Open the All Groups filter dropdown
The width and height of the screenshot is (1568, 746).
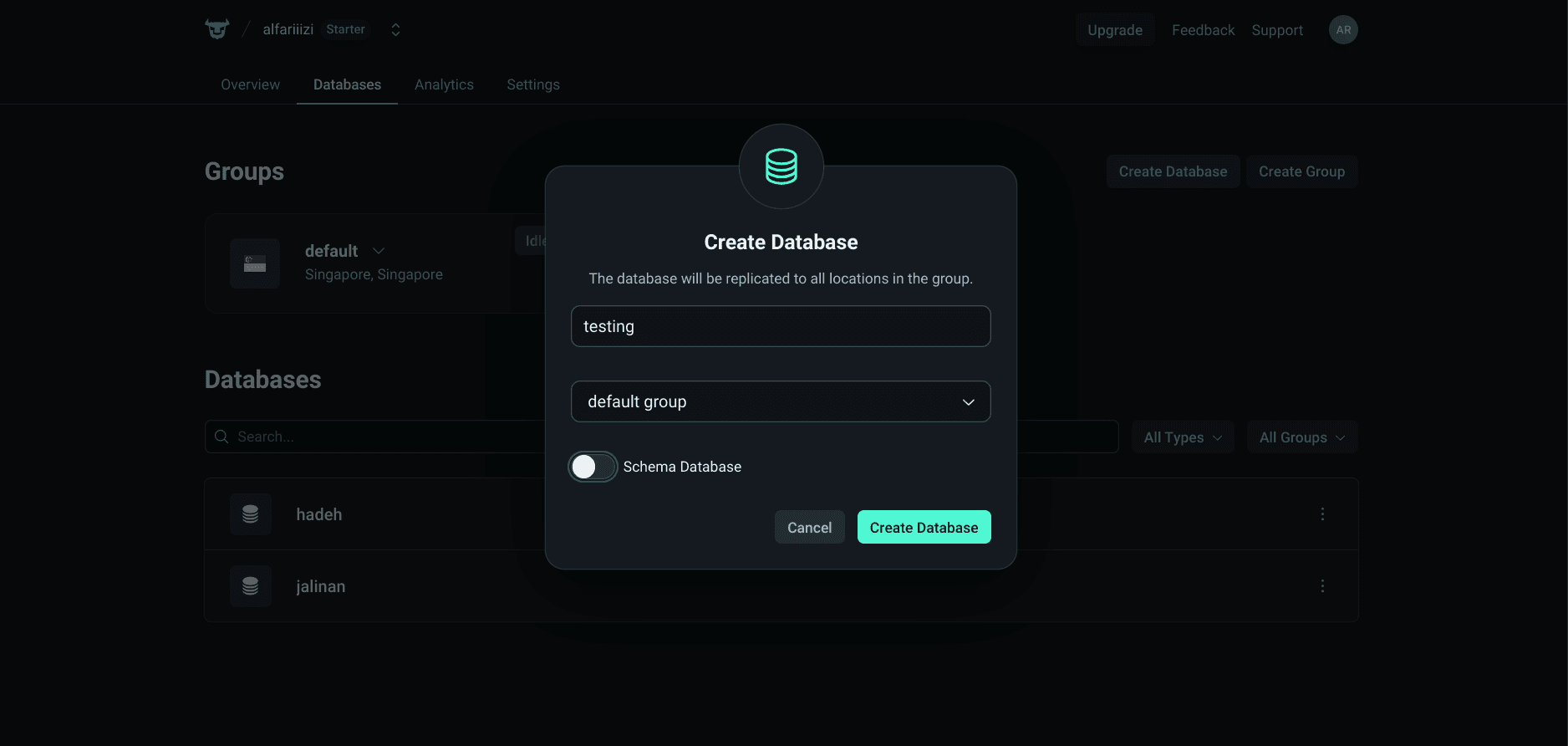[x=1302, y=437]
